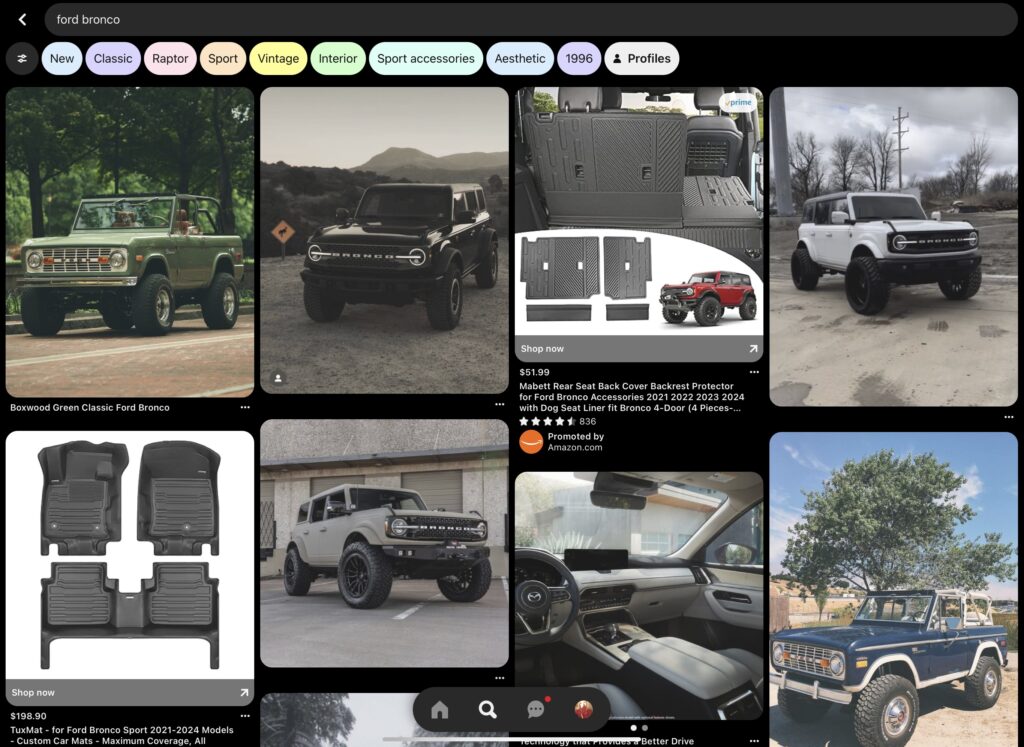This screenshot has height=747, width=1024.
Task: Open the blue classic Bronco under tree photo
Action: tap(893, 590)
